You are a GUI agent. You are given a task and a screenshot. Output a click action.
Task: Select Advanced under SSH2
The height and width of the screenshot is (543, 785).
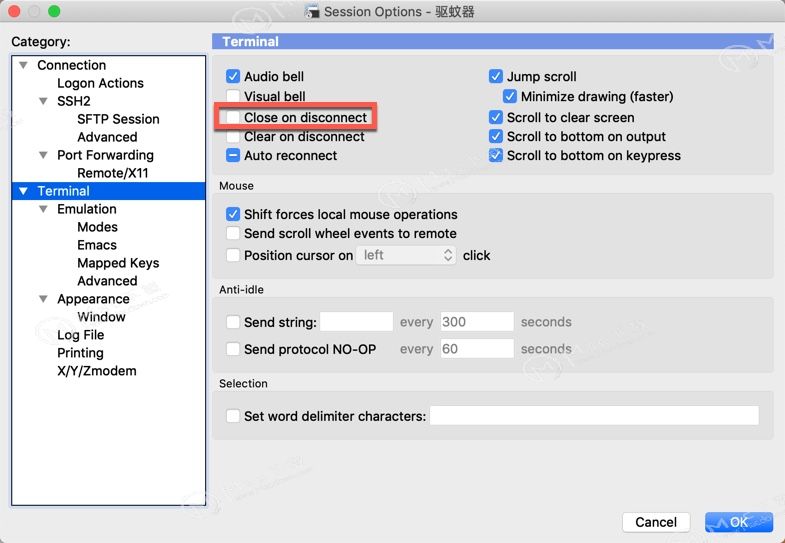tap(107, 137)
